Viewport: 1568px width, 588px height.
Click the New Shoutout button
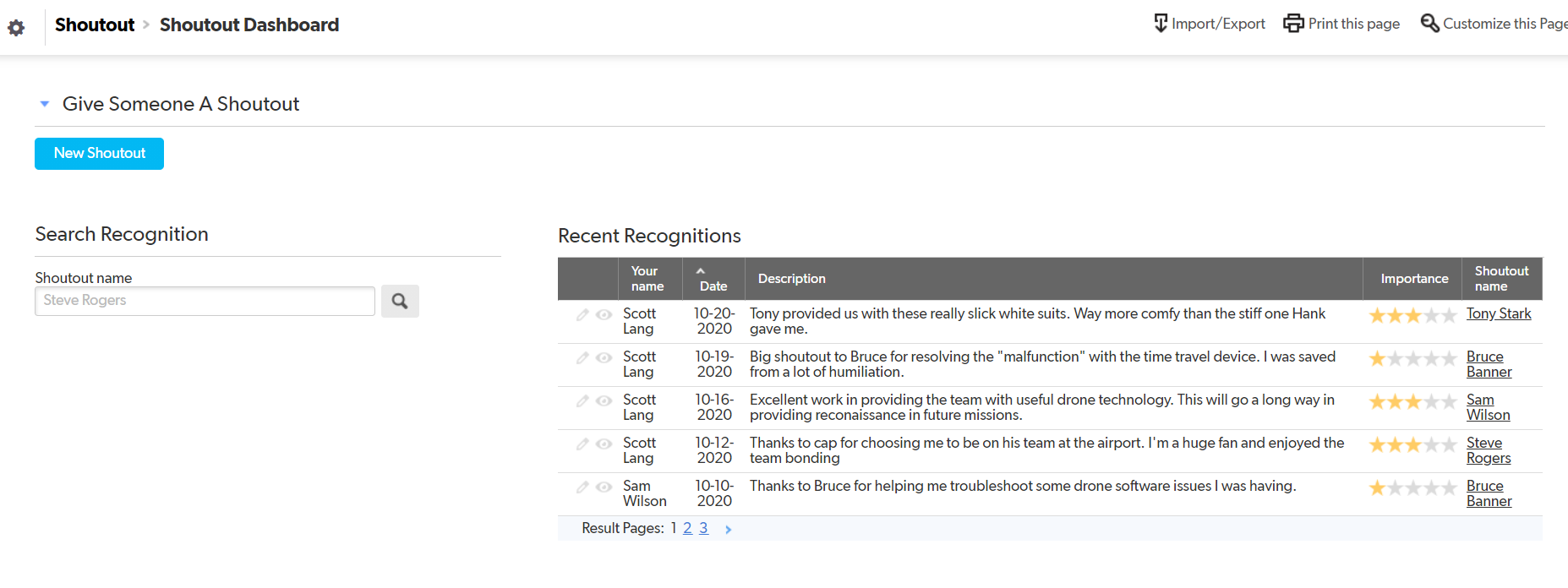coord(99,154)
